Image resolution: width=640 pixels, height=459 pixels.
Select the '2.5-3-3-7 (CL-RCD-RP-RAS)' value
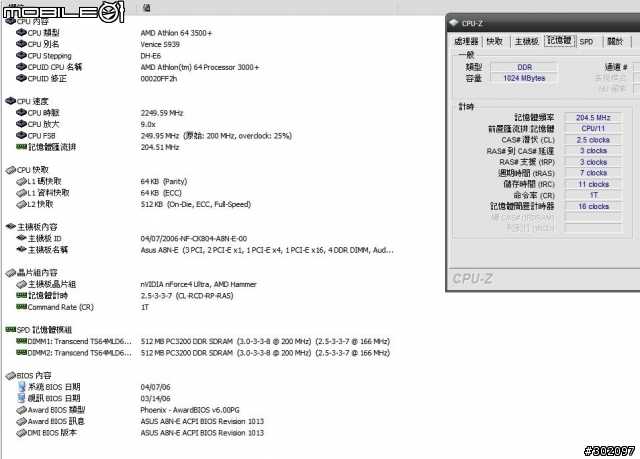click(187, 296)
